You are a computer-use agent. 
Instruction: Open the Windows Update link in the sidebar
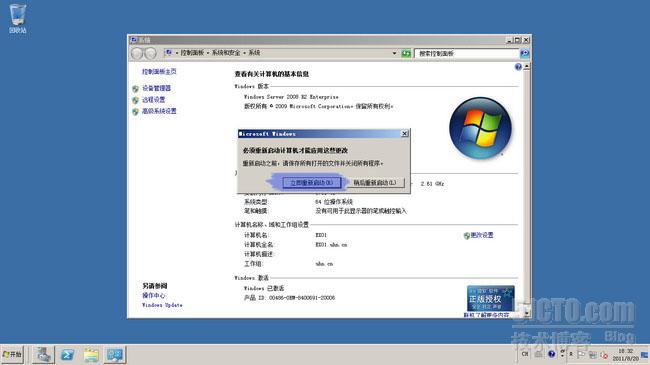(162, 305)
